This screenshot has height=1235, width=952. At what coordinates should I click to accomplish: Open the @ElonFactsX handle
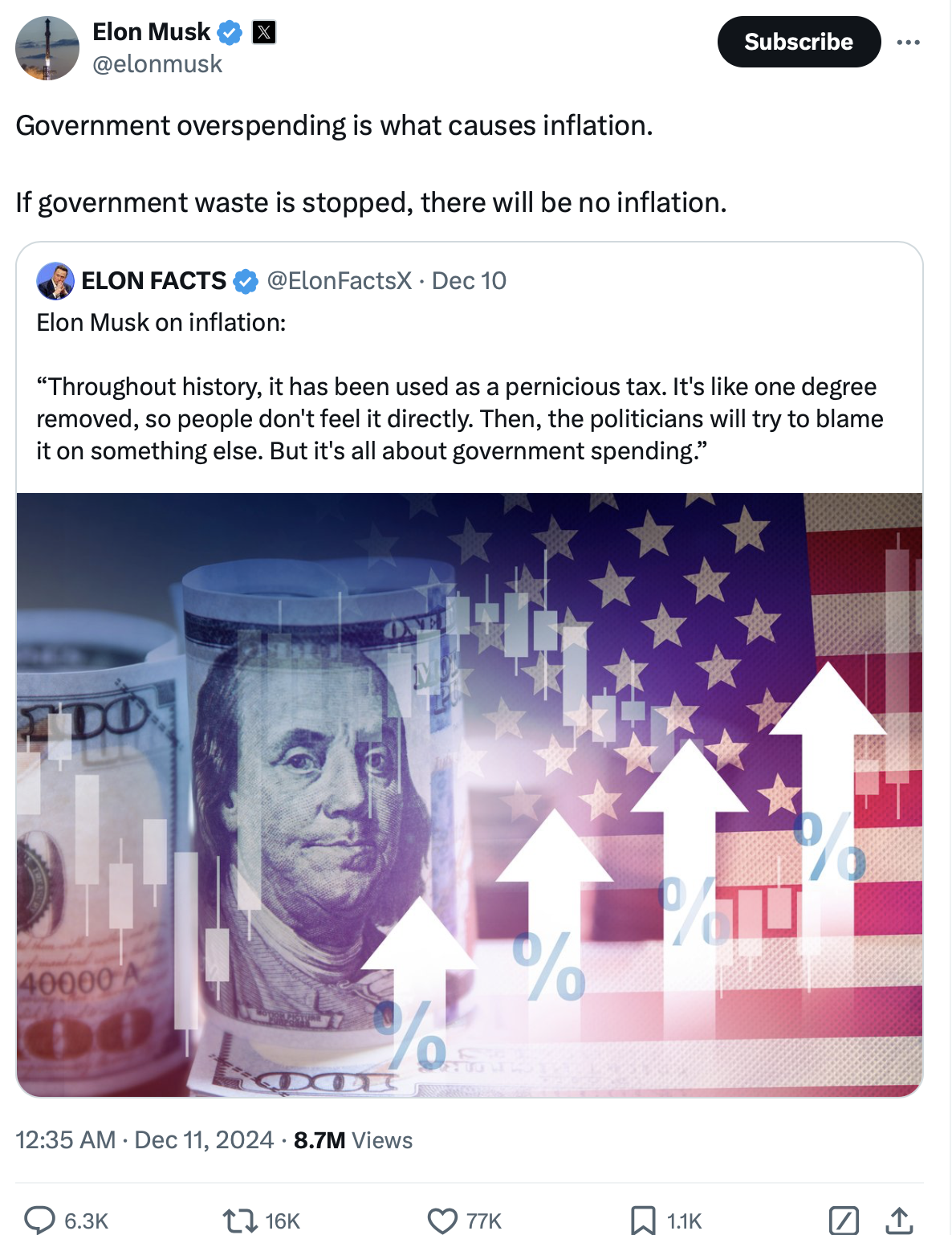pos(339,280)
